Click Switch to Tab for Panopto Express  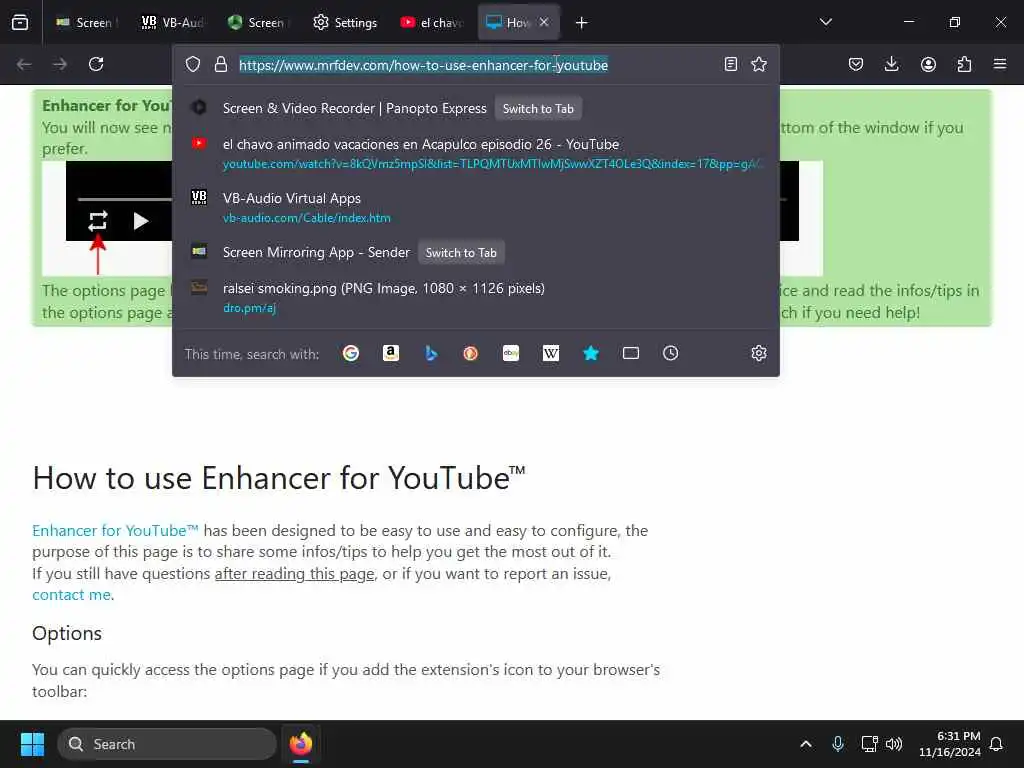click(538, 109)
